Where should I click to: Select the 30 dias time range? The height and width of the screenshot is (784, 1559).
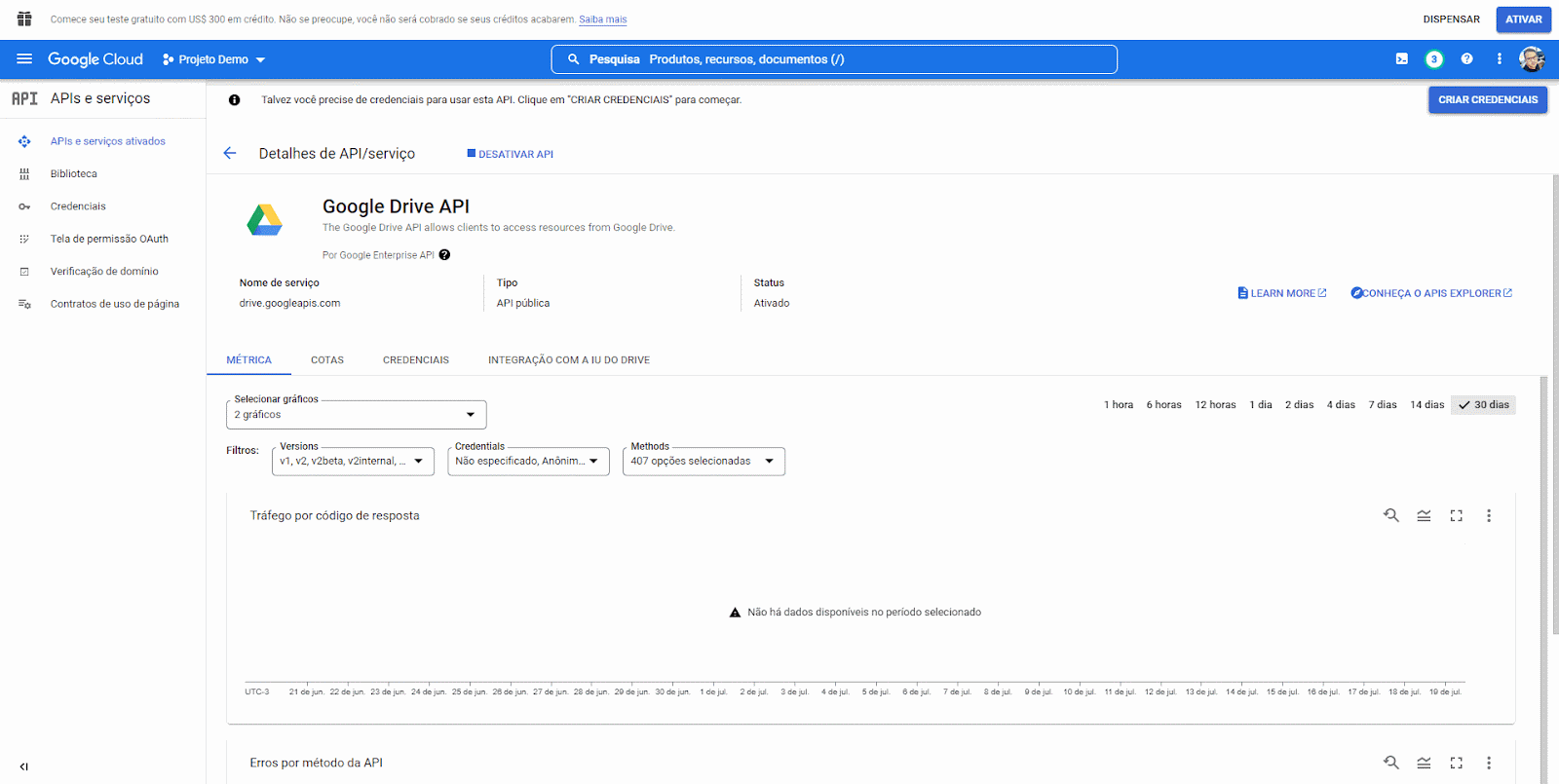tap(1483, 405)
